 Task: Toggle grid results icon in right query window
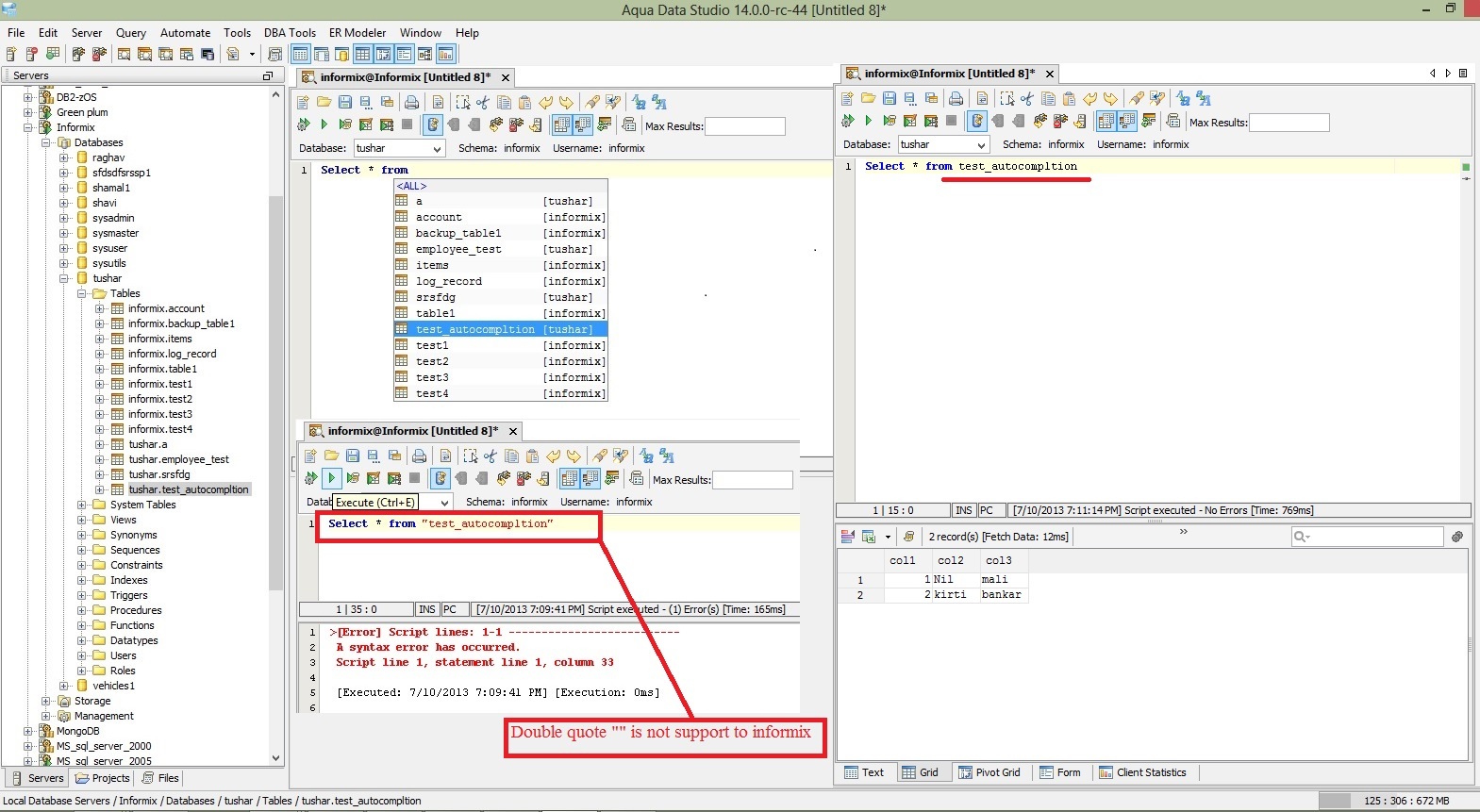[x=1106, y=121]
